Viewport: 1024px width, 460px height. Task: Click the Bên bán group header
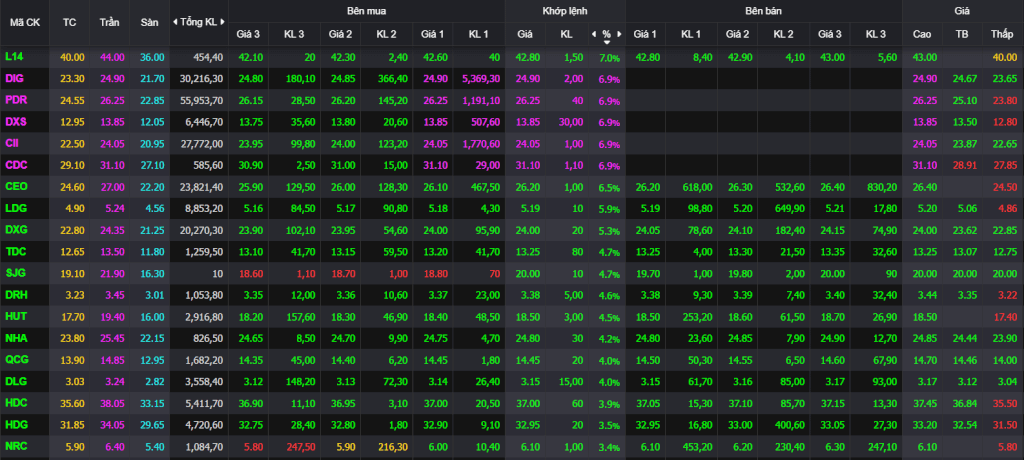coord(763,11)
